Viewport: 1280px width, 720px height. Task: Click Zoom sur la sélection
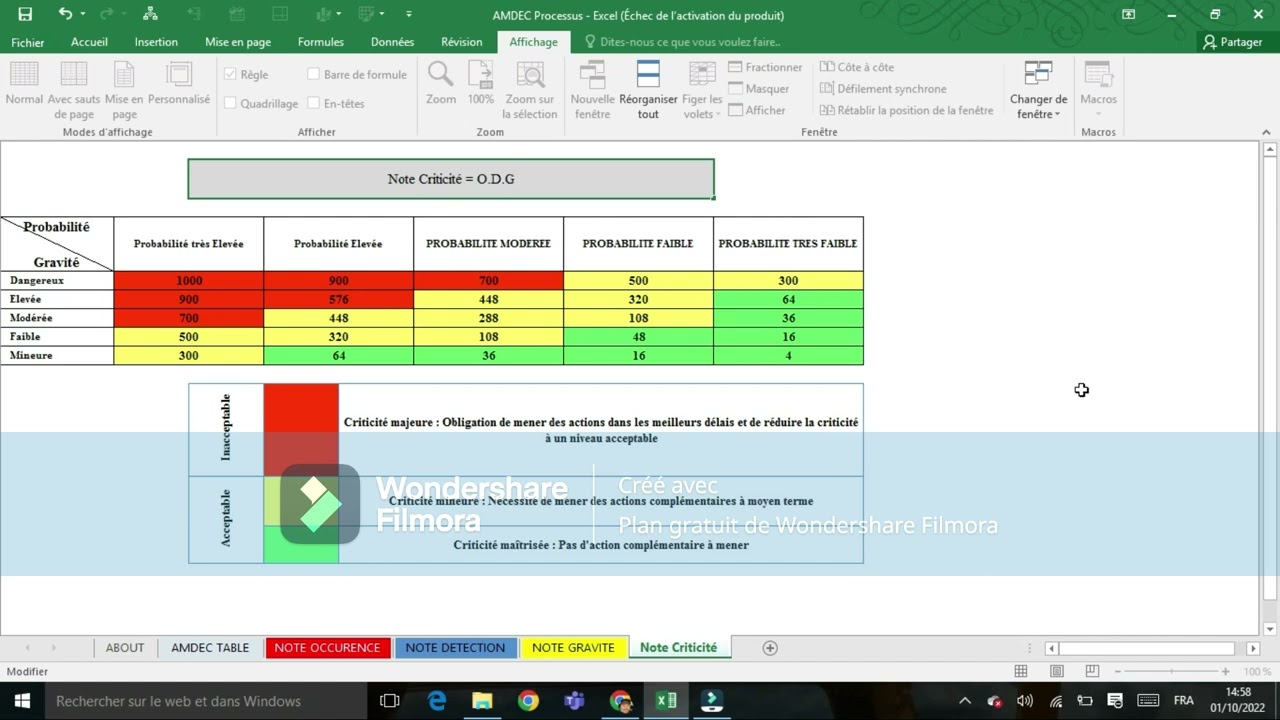530,90
